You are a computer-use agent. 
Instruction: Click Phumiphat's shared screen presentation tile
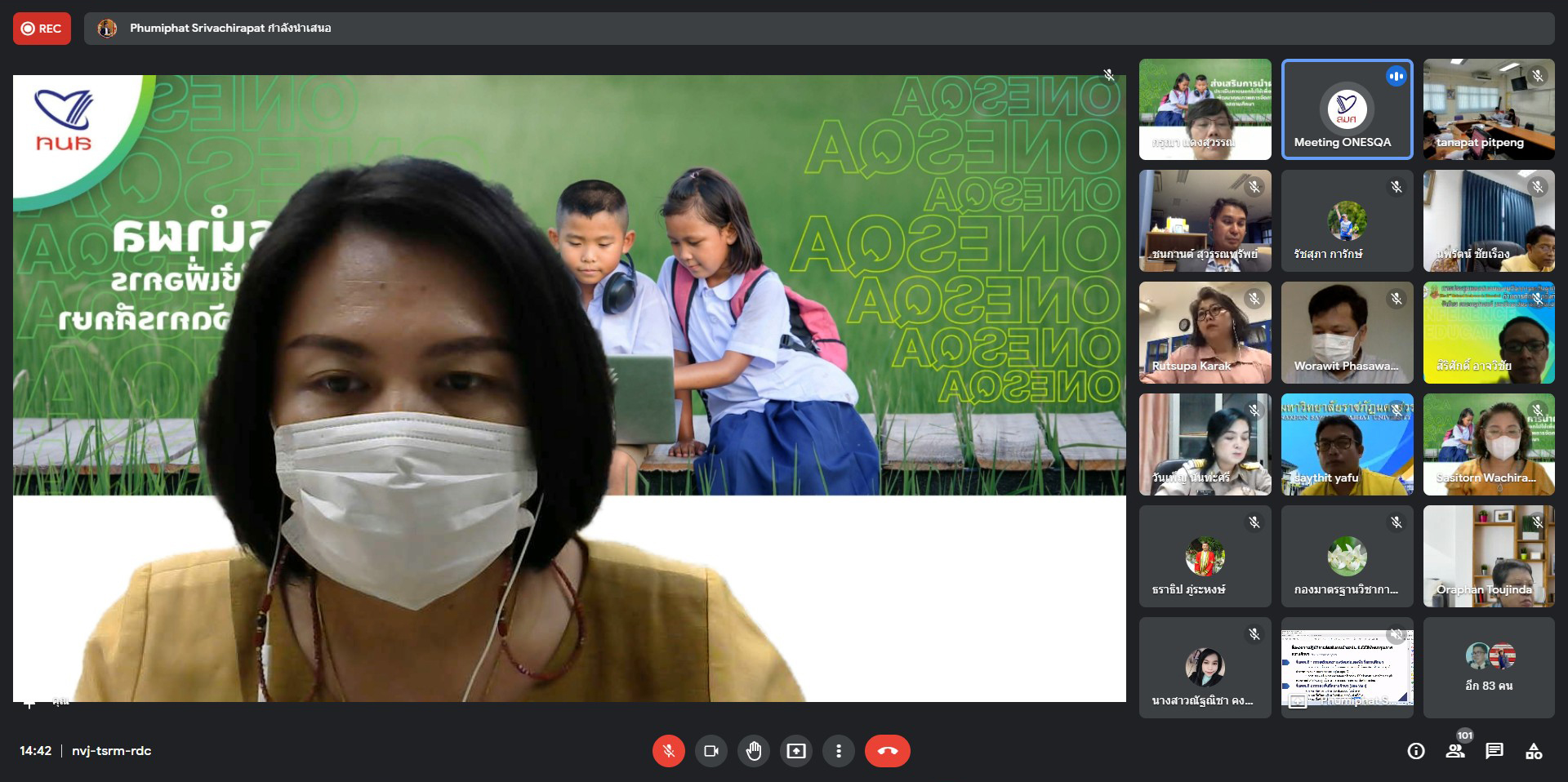click(x=1347, y=668)
